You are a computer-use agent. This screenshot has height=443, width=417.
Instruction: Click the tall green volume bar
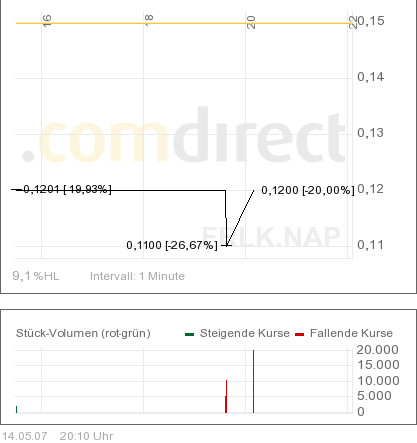click(x=253, y=381)
